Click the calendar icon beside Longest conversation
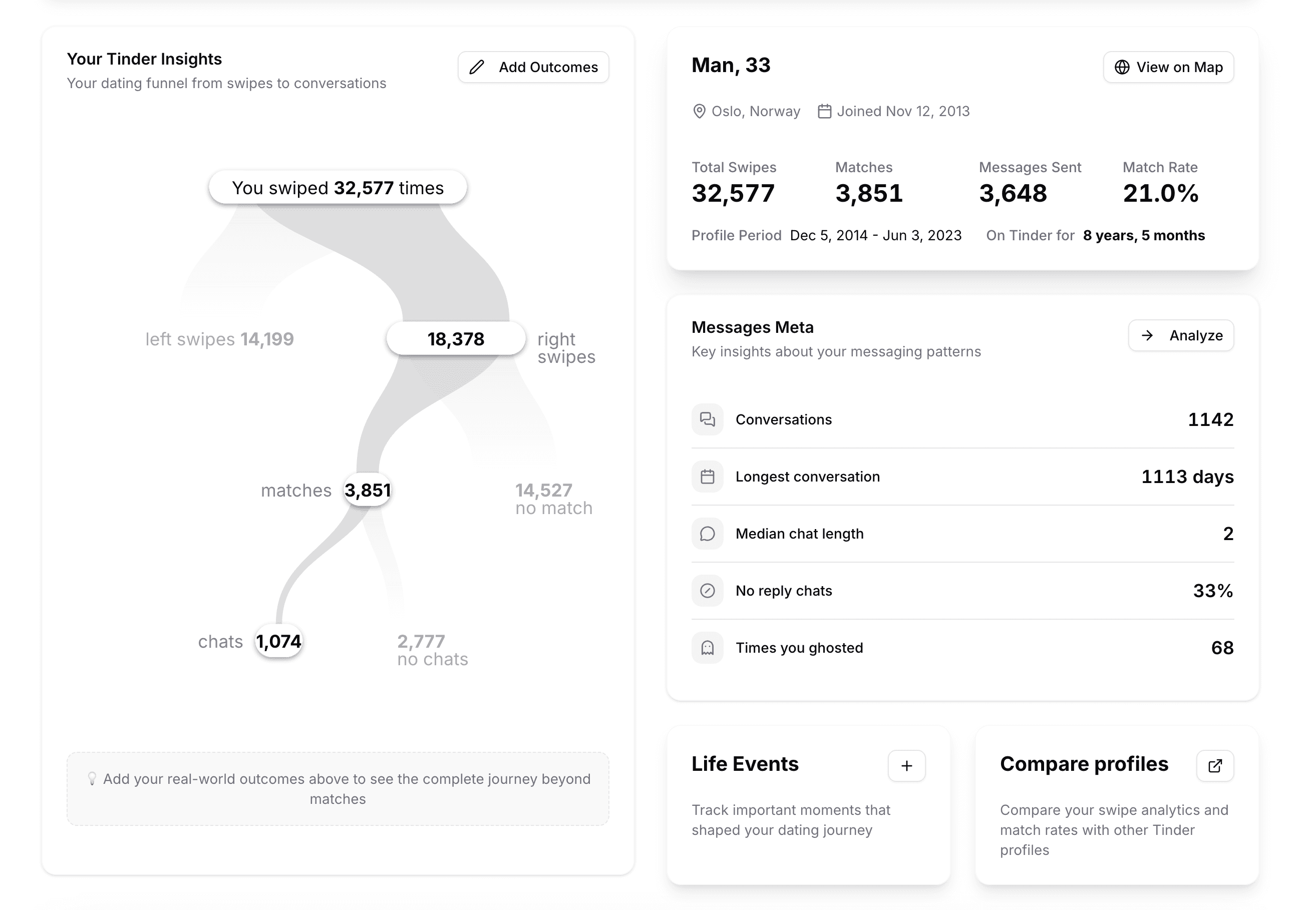The image size is (1316, 910). click(x=708, y=477)
